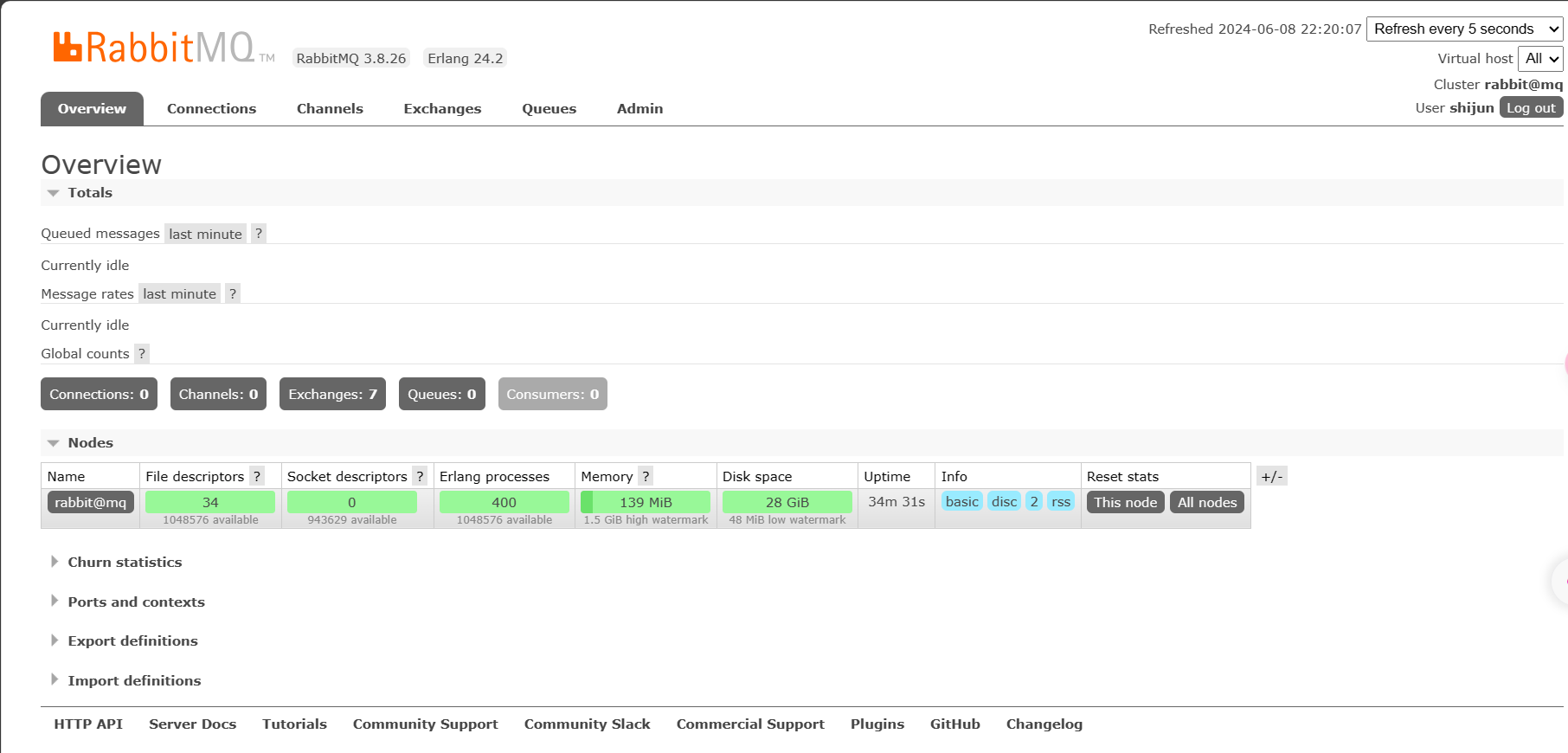Click the Connections: 0 count button
1568x753 pixels.
coord(99,394)
